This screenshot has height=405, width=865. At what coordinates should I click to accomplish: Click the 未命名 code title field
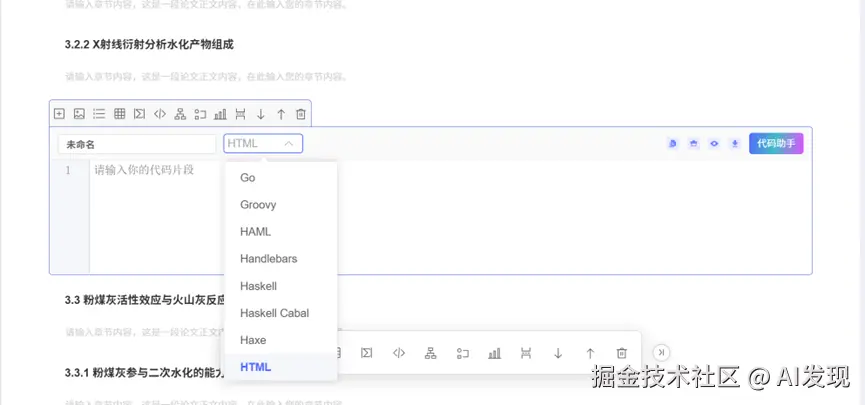pos(137,144)
